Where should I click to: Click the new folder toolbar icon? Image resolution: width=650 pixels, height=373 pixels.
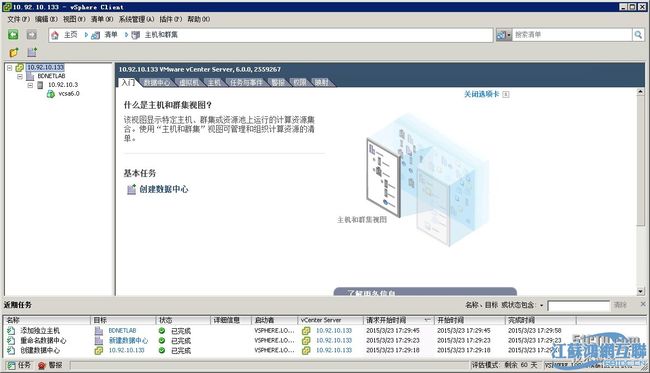(x=14, y=52)
